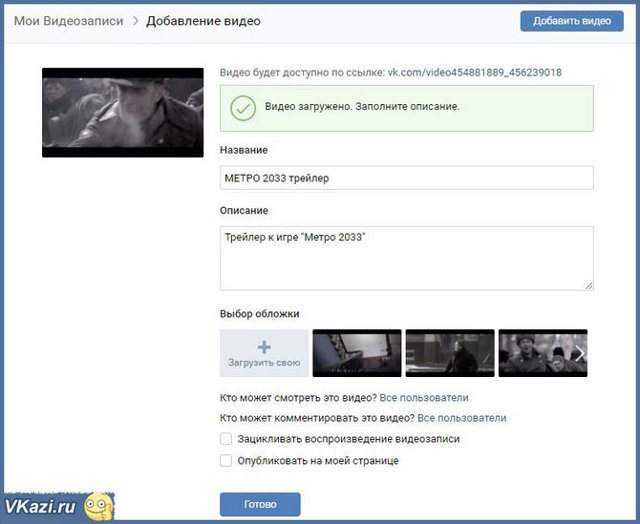This screenshot has width=640, height=524.
Task: Click the Описание text area resize handle
Action: point(589,286)
